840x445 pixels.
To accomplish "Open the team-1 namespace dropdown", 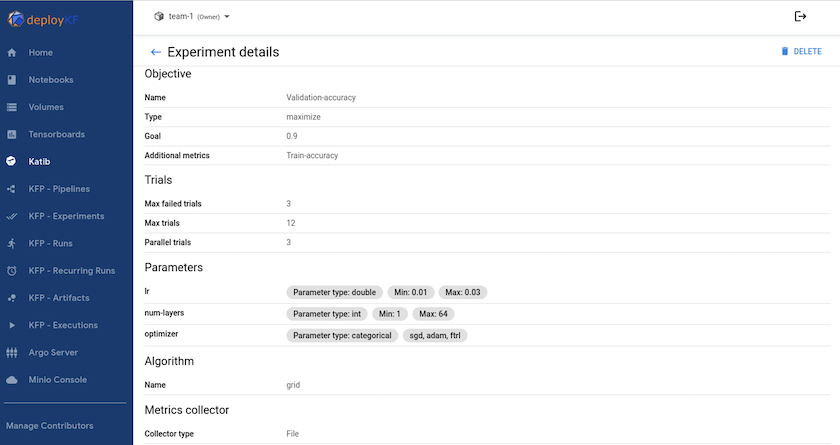I will [193, 16].
